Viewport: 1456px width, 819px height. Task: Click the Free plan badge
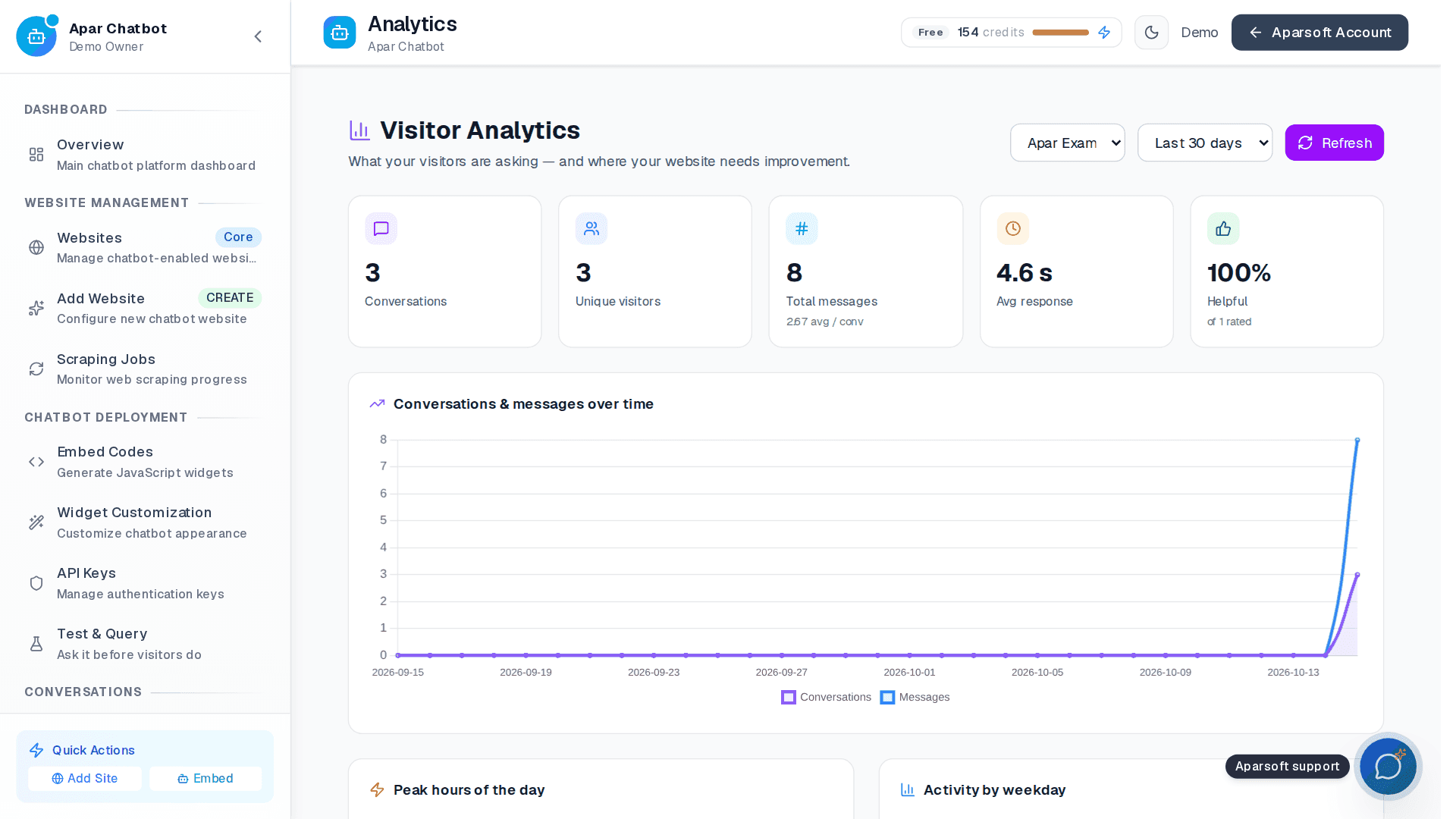pyautogui.click(x=930, y=33)
